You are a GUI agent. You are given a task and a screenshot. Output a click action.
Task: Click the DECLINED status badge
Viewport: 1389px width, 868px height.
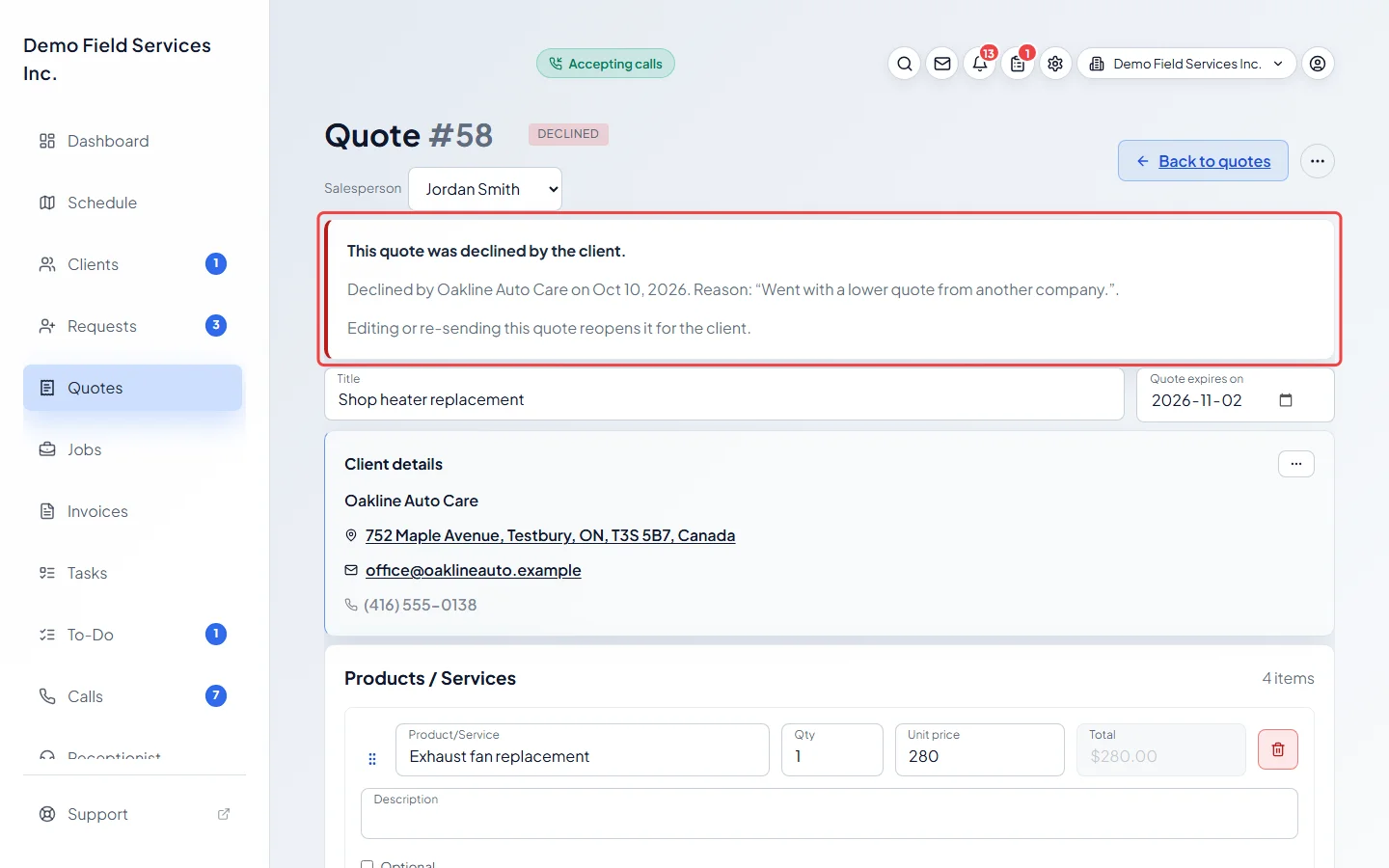click(568, 134)
